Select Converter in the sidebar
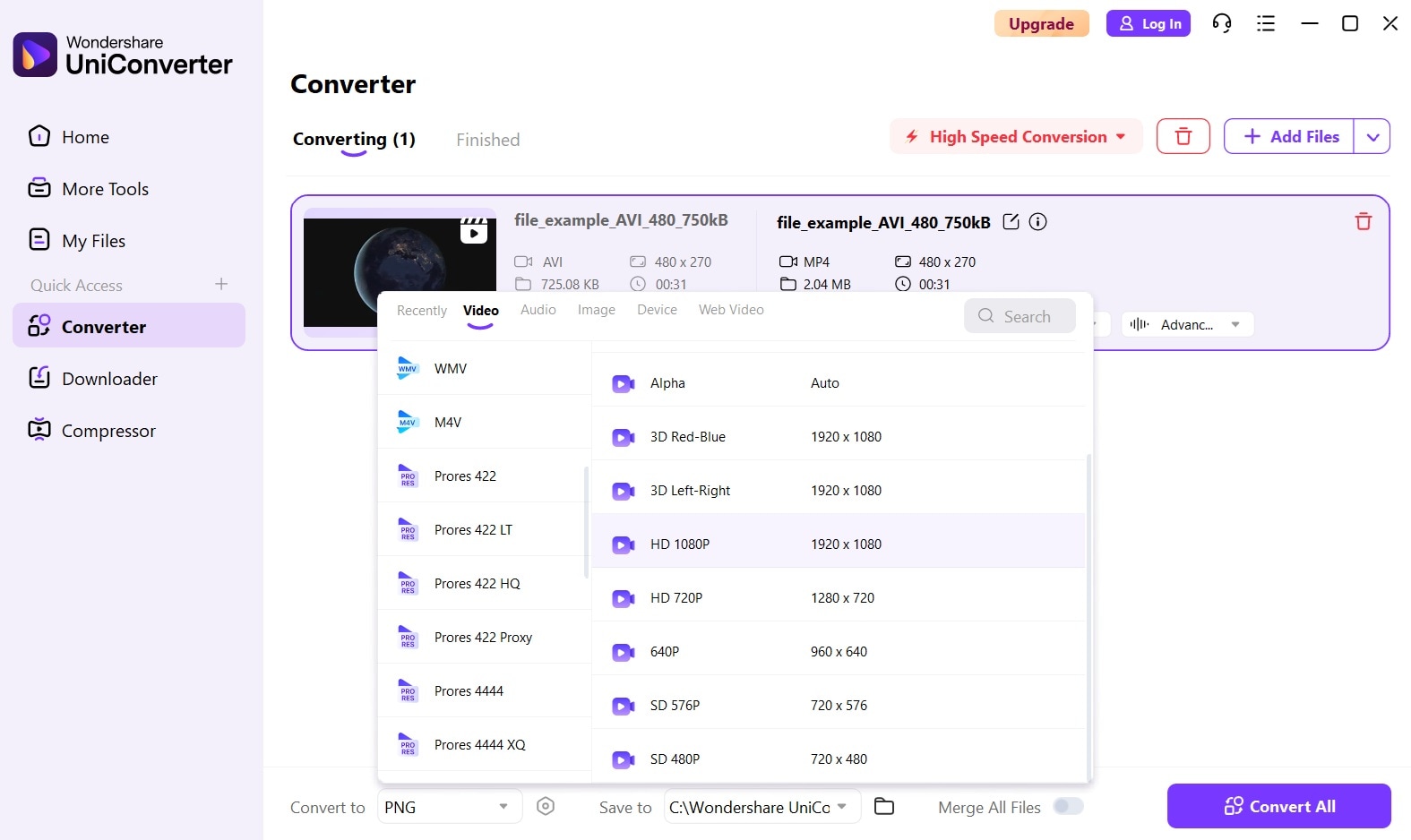 (x=129, y=327)
